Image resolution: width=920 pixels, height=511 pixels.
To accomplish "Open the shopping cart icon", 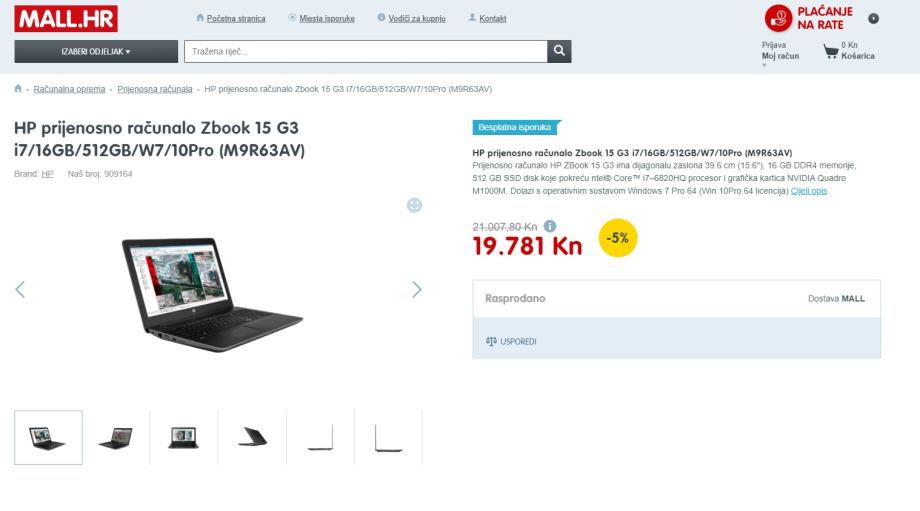I will tap(830, 51).
